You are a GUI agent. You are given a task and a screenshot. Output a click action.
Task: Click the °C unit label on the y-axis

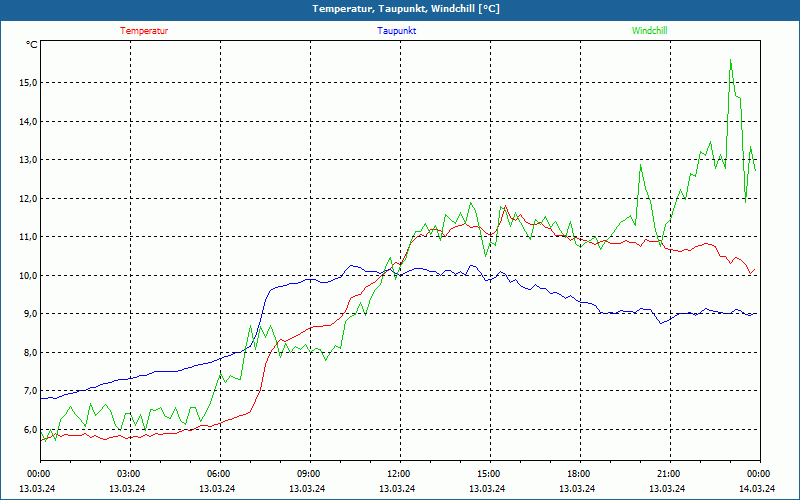coord(32,45)
